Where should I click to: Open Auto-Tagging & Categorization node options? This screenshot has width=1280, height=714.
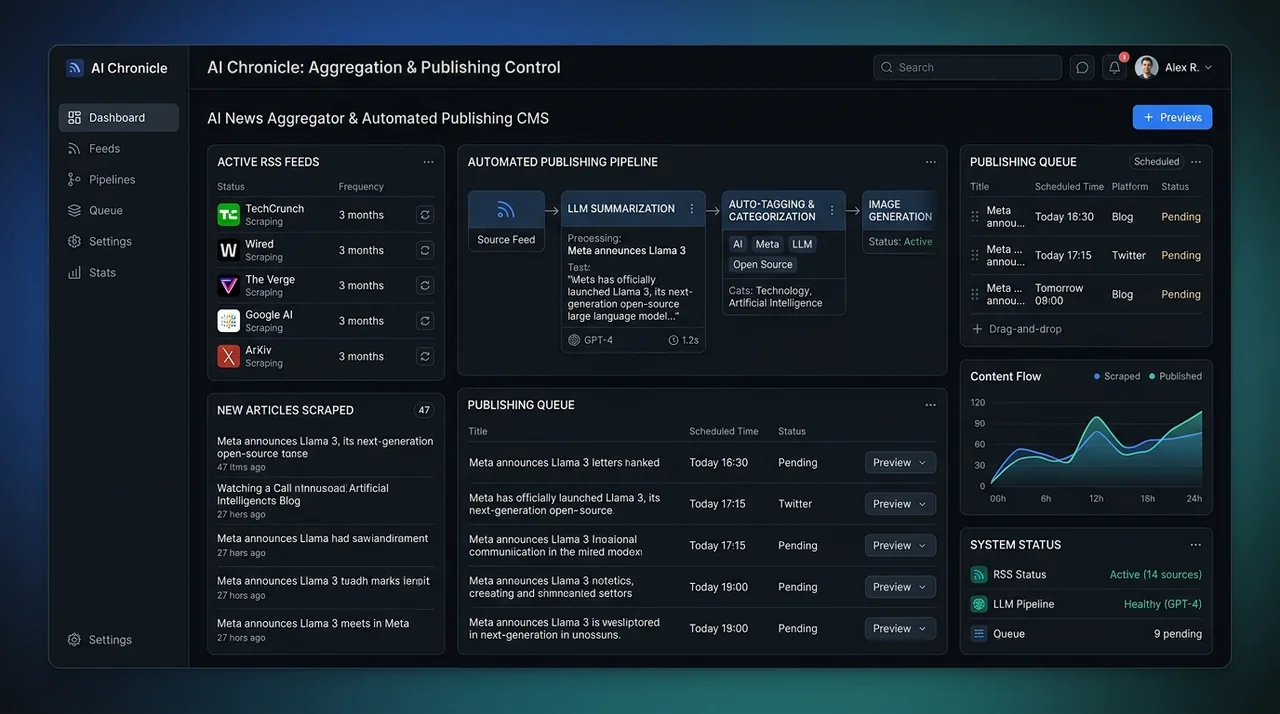tap(832, 210)
